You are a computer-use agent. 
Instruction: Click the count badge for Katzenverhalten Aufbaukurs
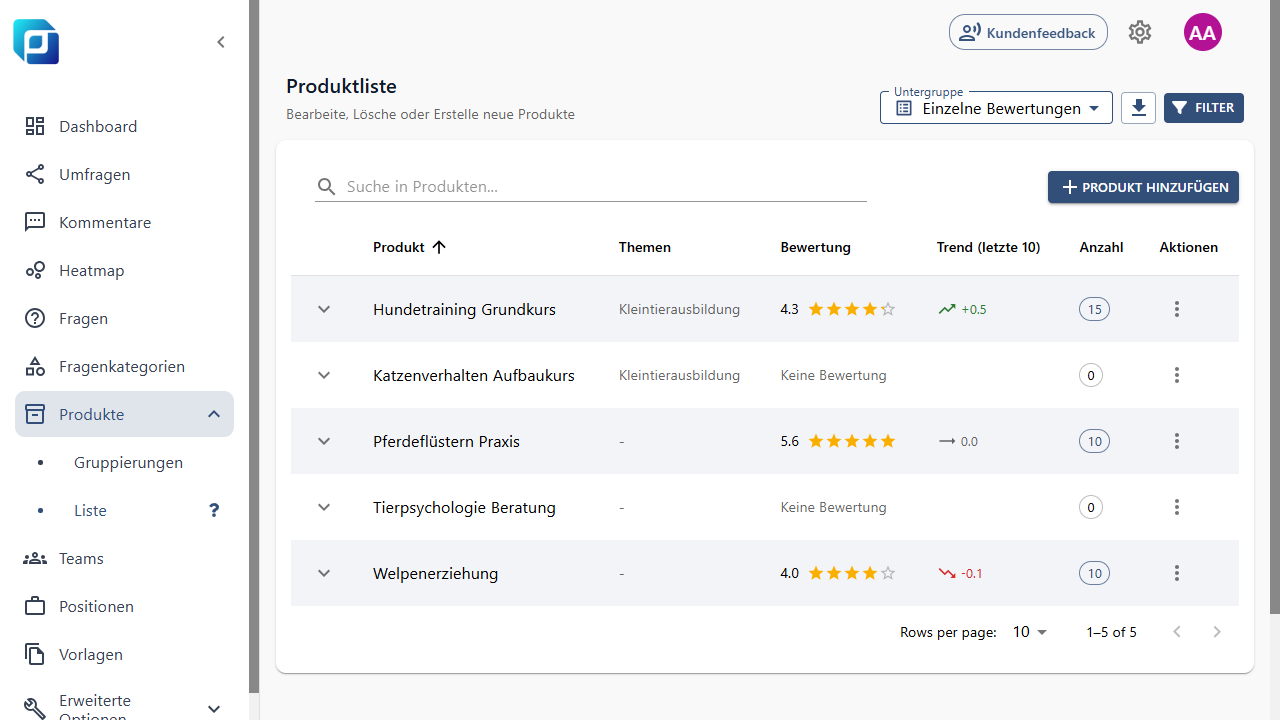1091,375
